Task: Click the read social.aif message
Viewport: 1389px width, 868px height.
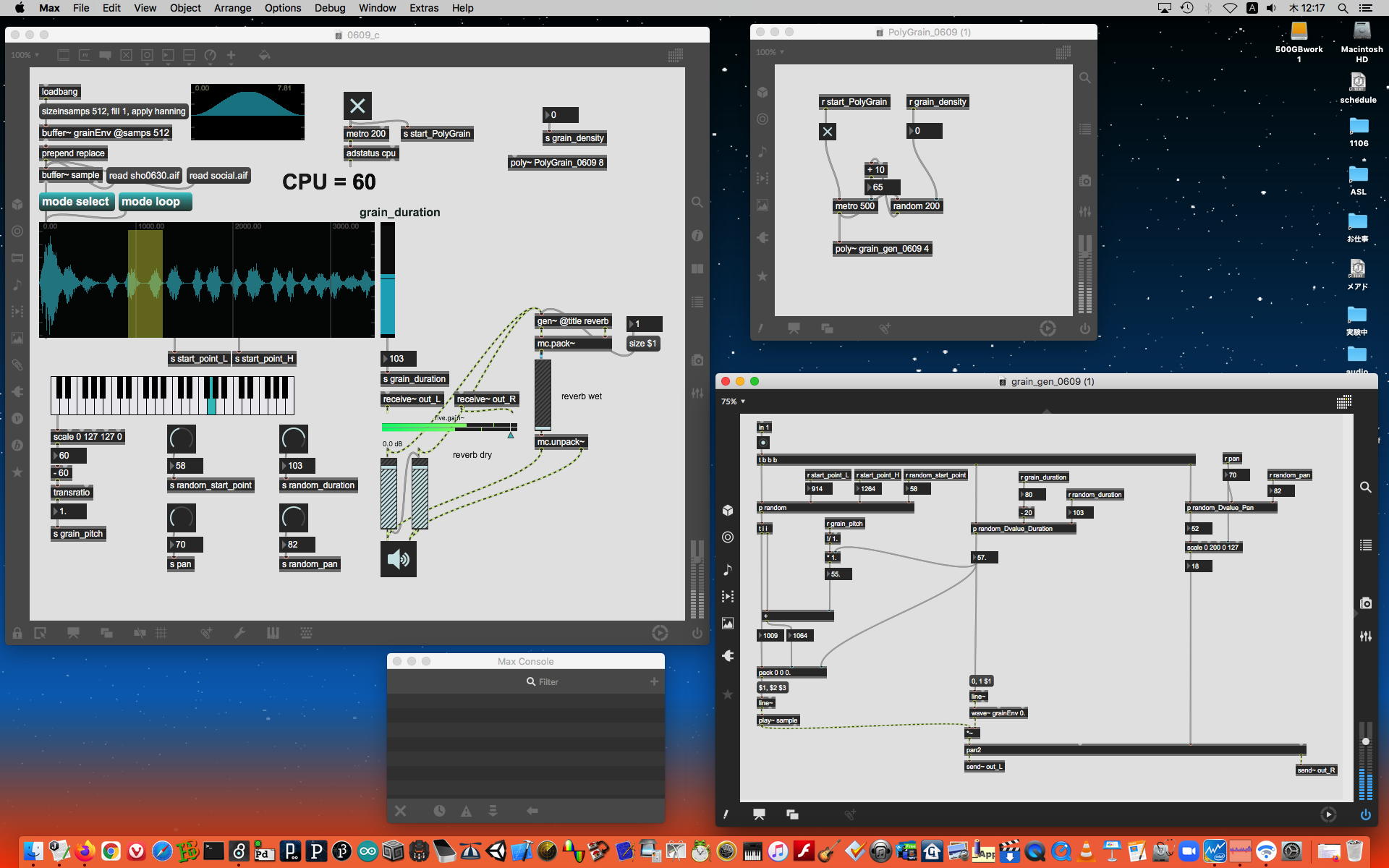Action: click(x=218, y=175)
